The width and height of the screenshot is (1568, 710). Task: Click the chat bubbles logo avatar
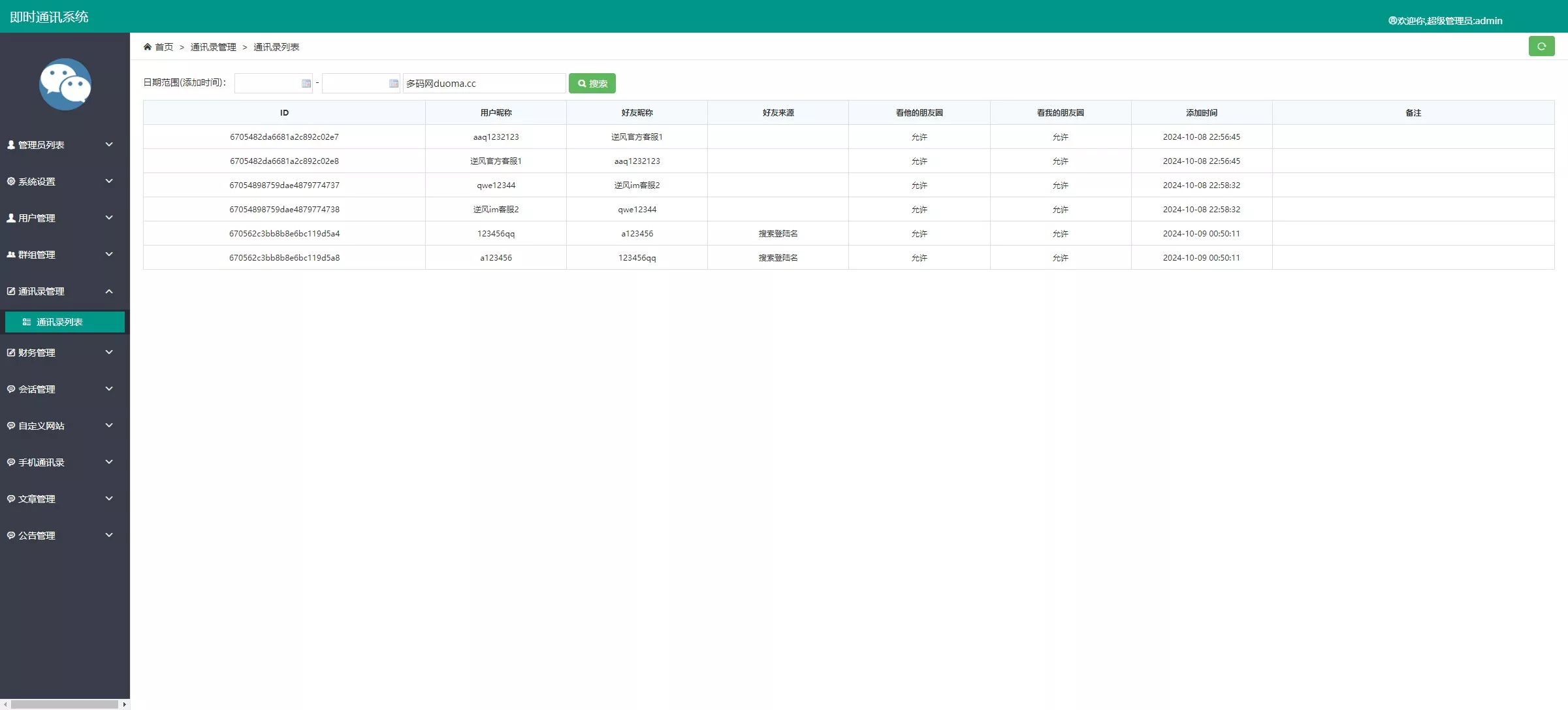[x=65, y=84]
